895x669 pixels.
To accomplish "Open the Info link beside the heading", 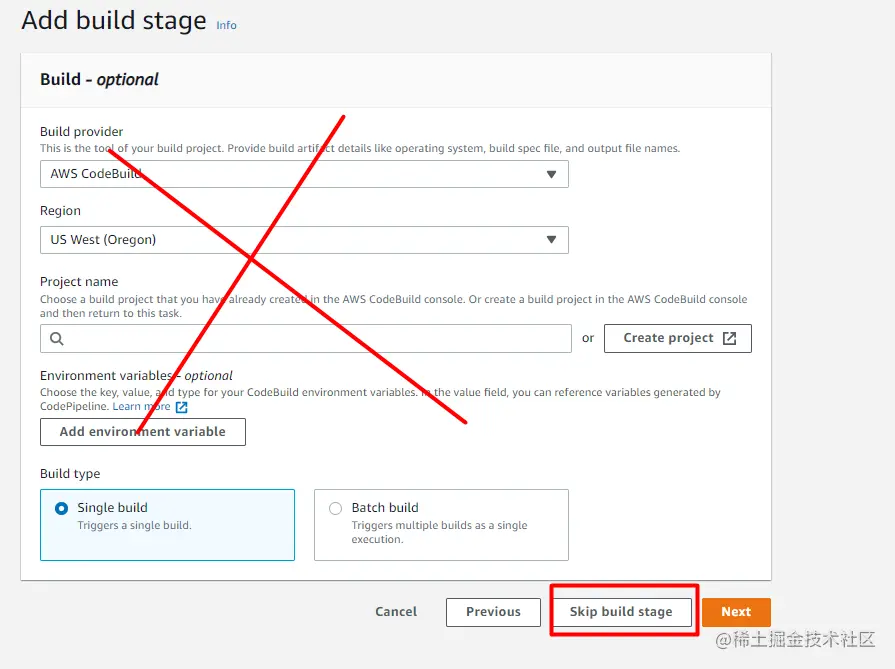I will coord(227,25).
